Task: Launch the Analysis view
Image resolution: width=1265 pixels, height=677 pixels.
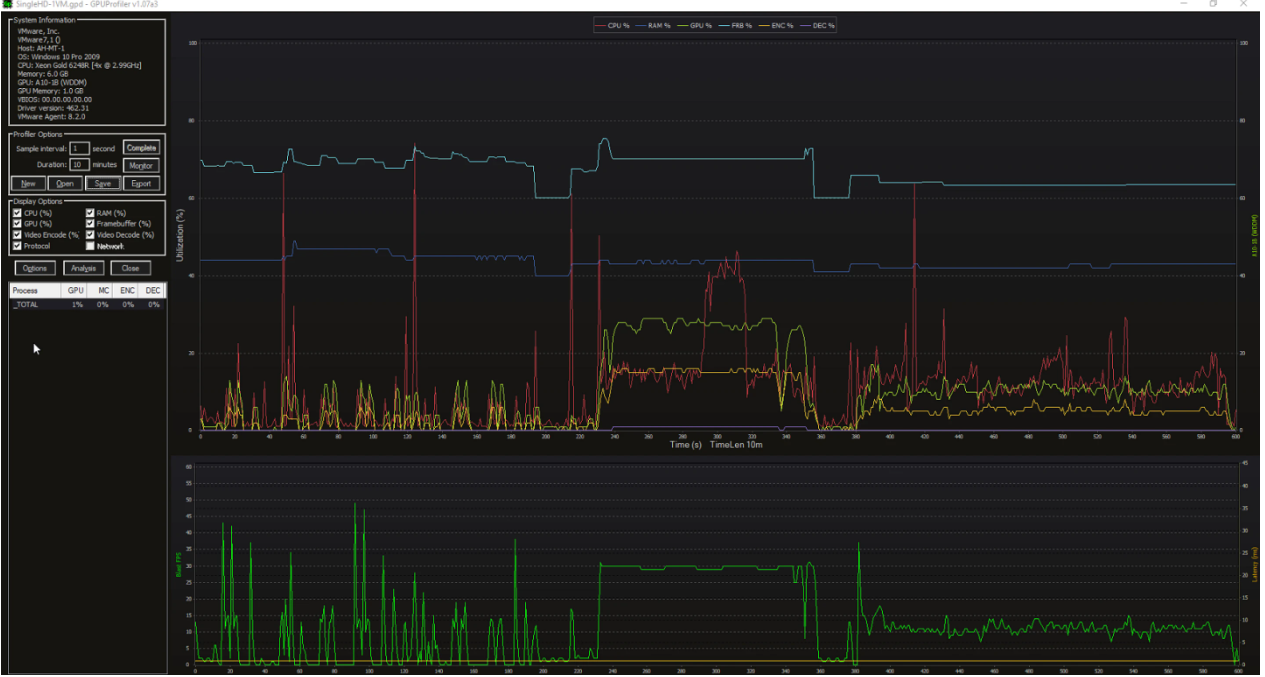Action: tap(84, 268)
